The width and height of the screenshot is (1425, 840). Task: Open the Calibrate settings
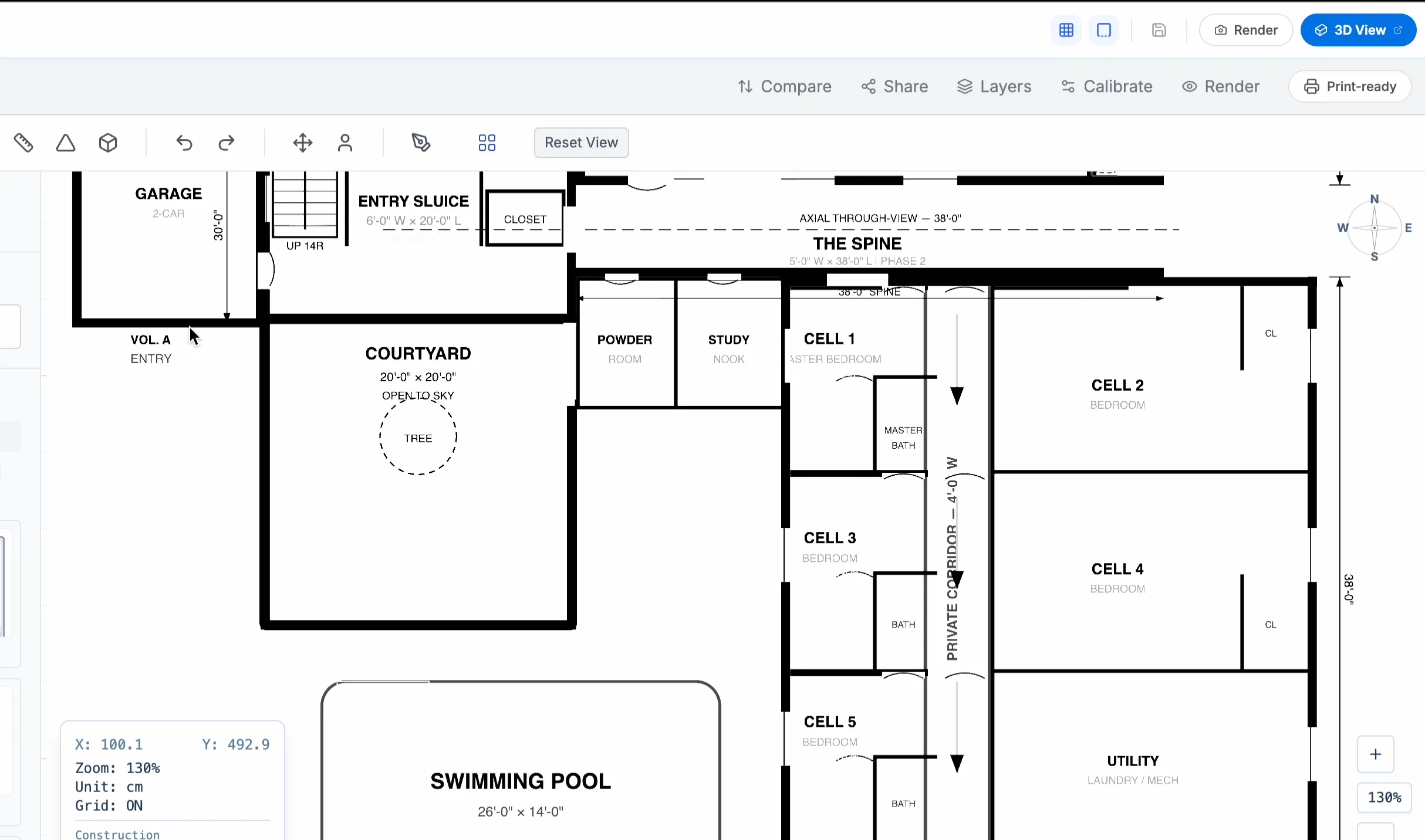click(x=1107, y=87)
